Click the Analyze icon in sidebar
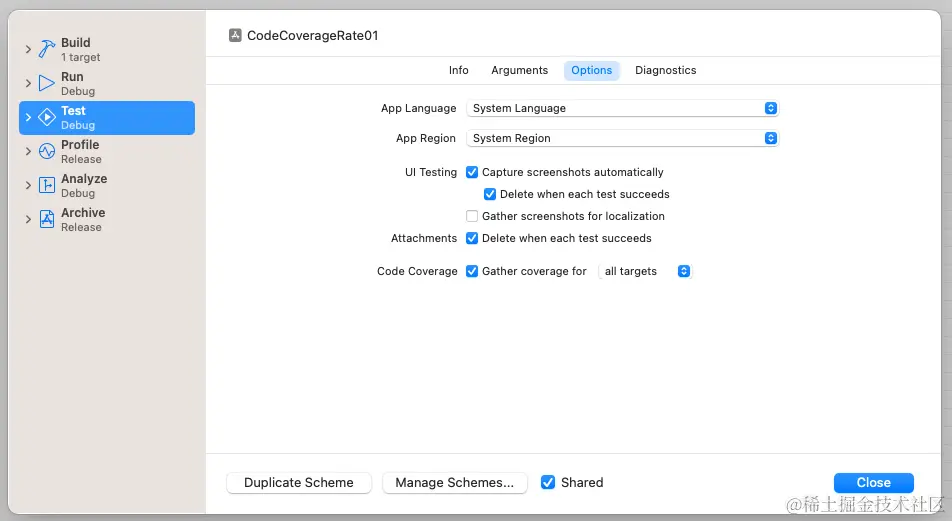 [x=47, y=185]
